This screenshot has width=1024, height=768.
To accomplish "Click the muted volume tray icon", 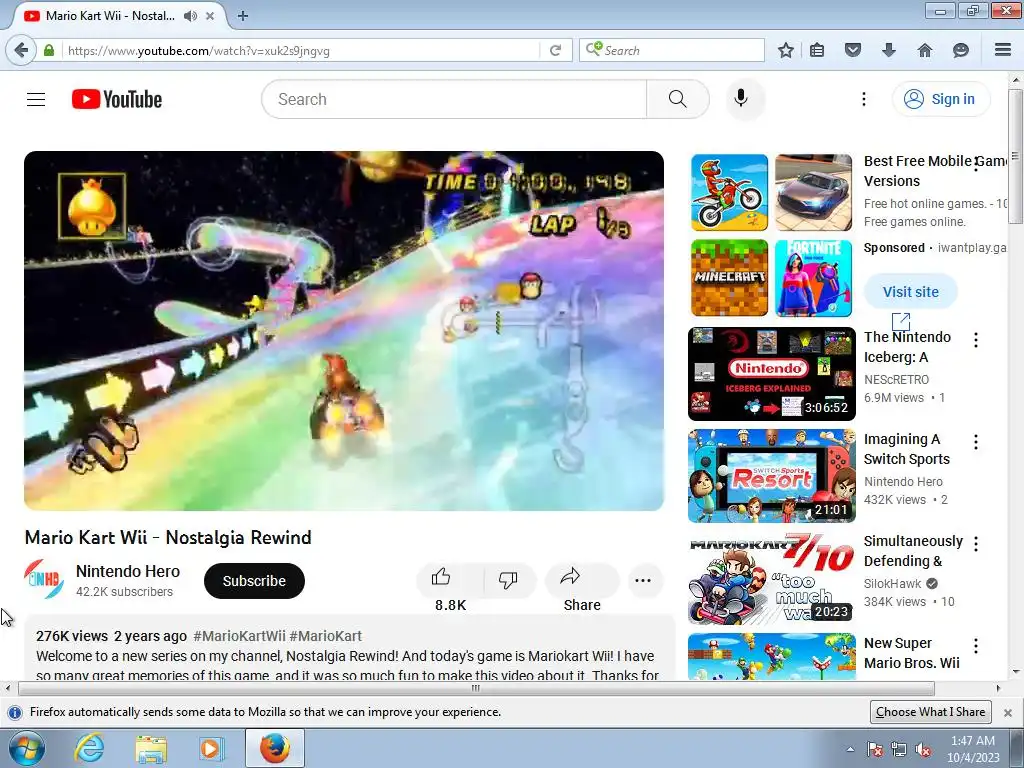I will click(923, 749).
